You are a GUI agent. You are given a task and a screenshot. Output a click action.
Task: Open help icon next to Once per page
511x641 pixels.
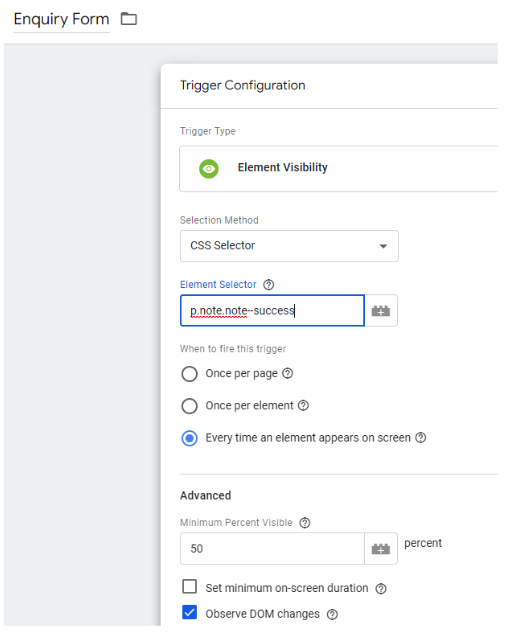coord(288,373)
